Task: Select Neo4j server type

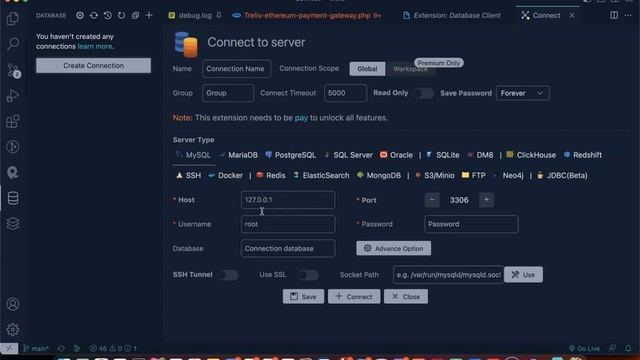Action: 508,176
